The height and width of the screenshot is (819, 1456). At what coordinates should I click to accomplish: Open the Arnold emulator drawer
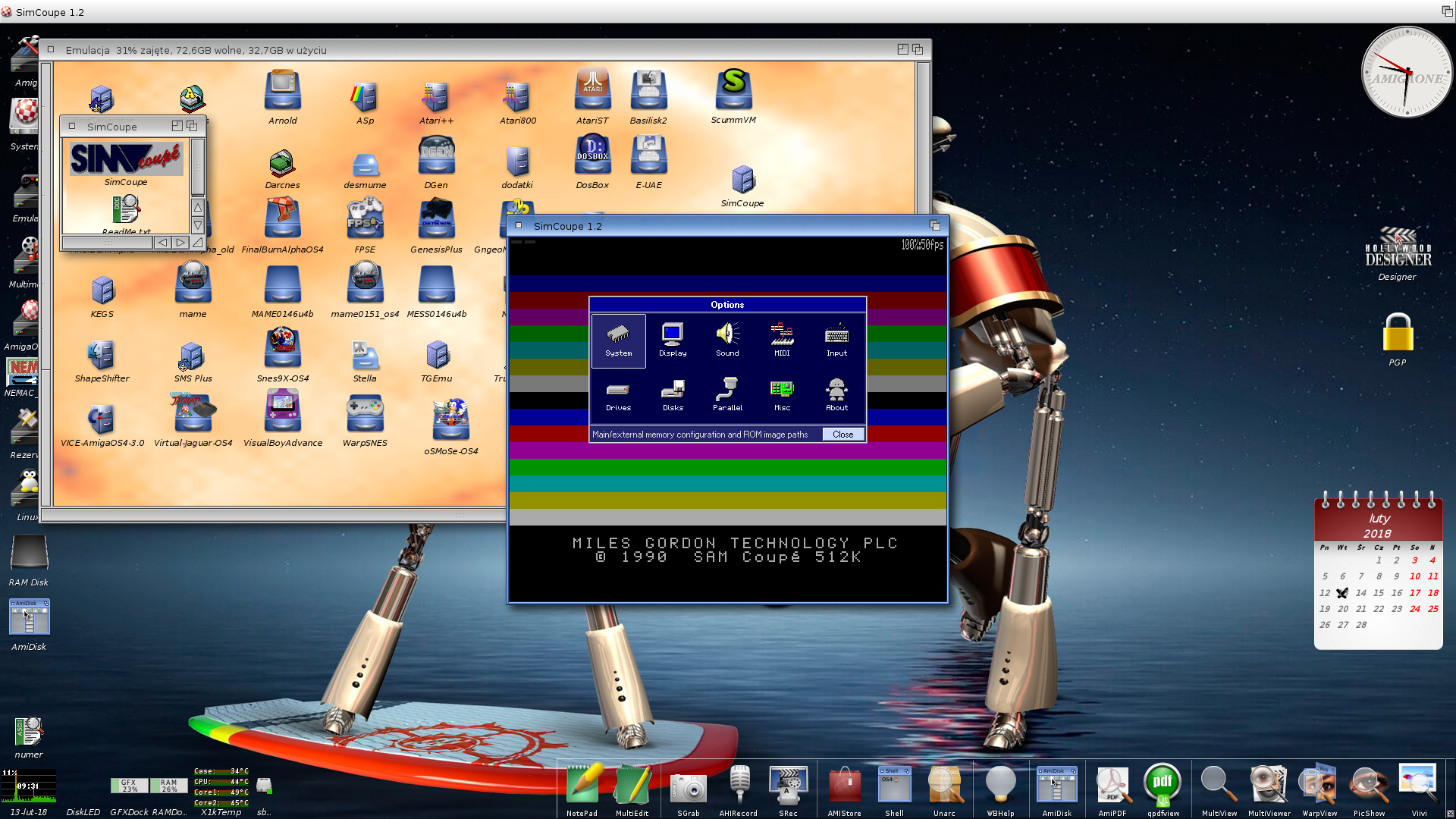click(x=282, y=97)
